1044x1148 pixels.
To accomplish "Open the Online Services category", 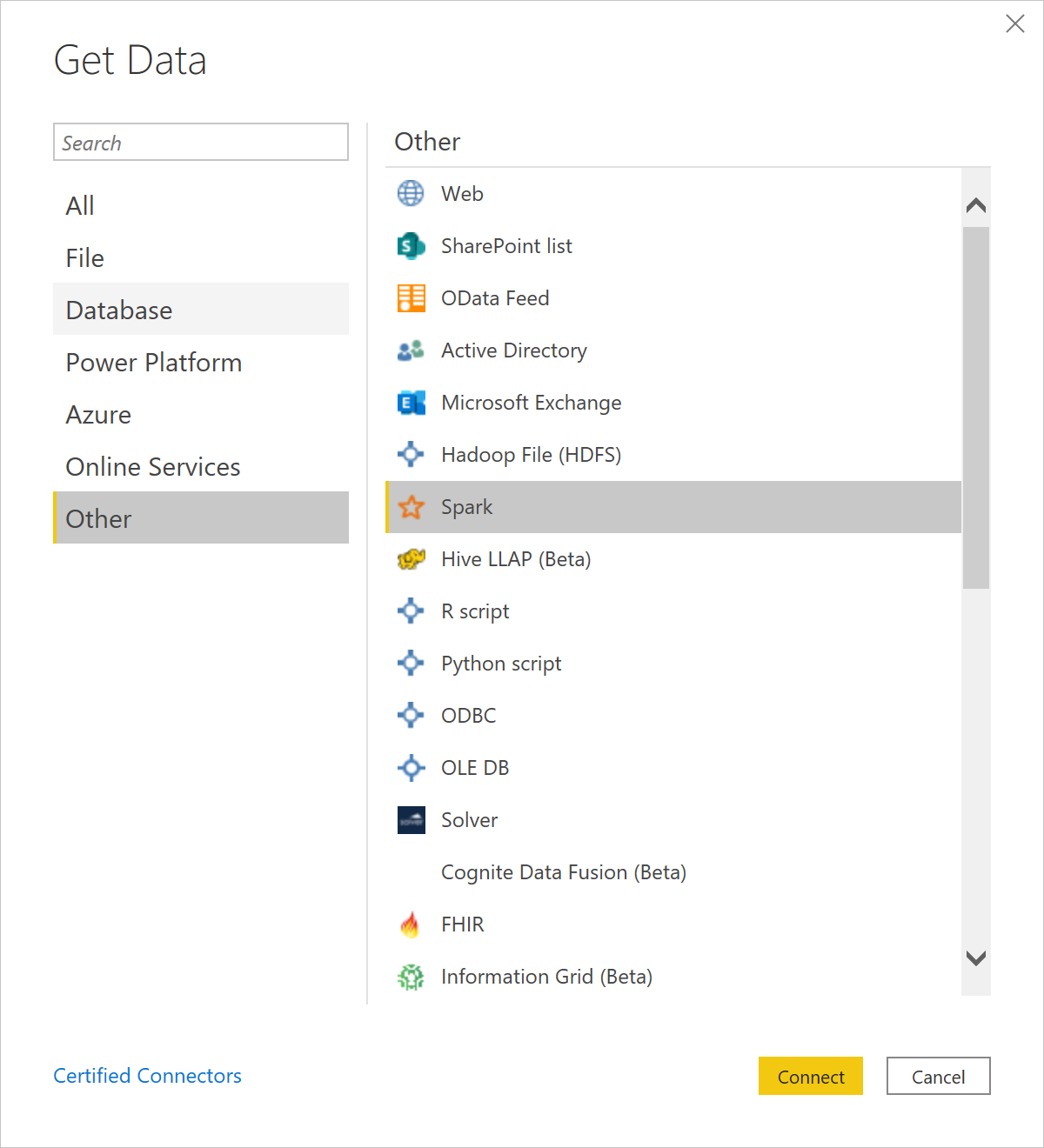I will pyautogui.click(x=201, y=466).
